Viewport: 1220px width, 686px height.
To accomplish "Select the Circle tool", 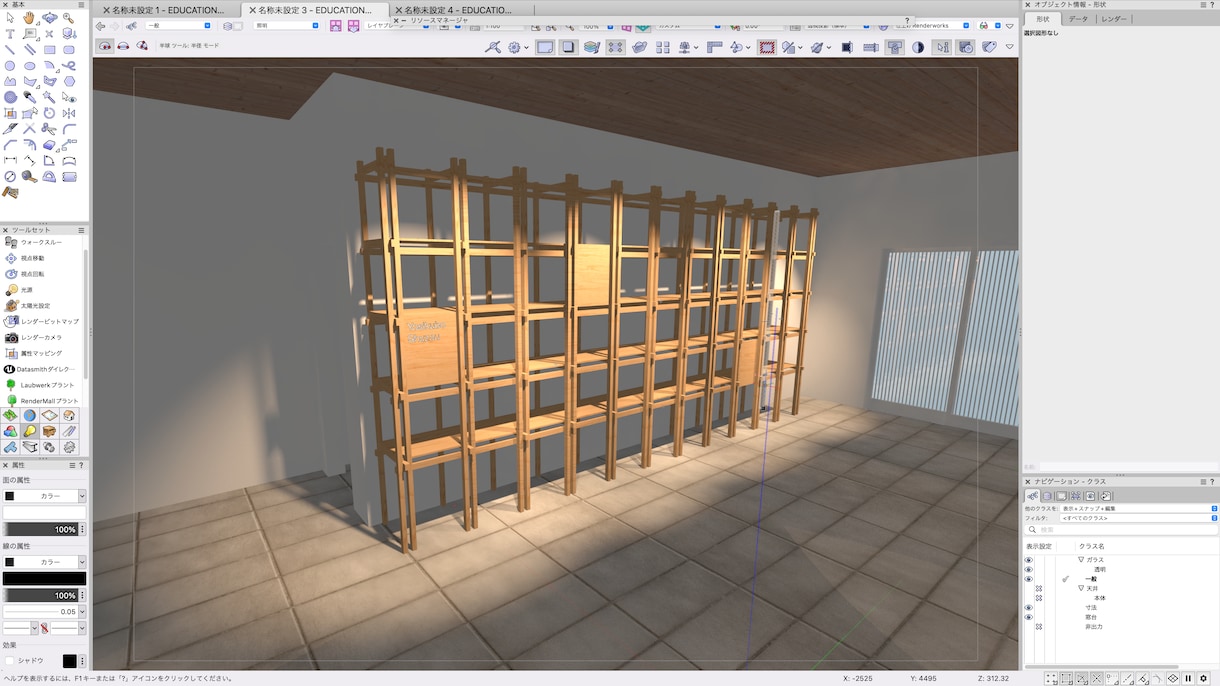I will pyautogui.click(x=10, y=66).
